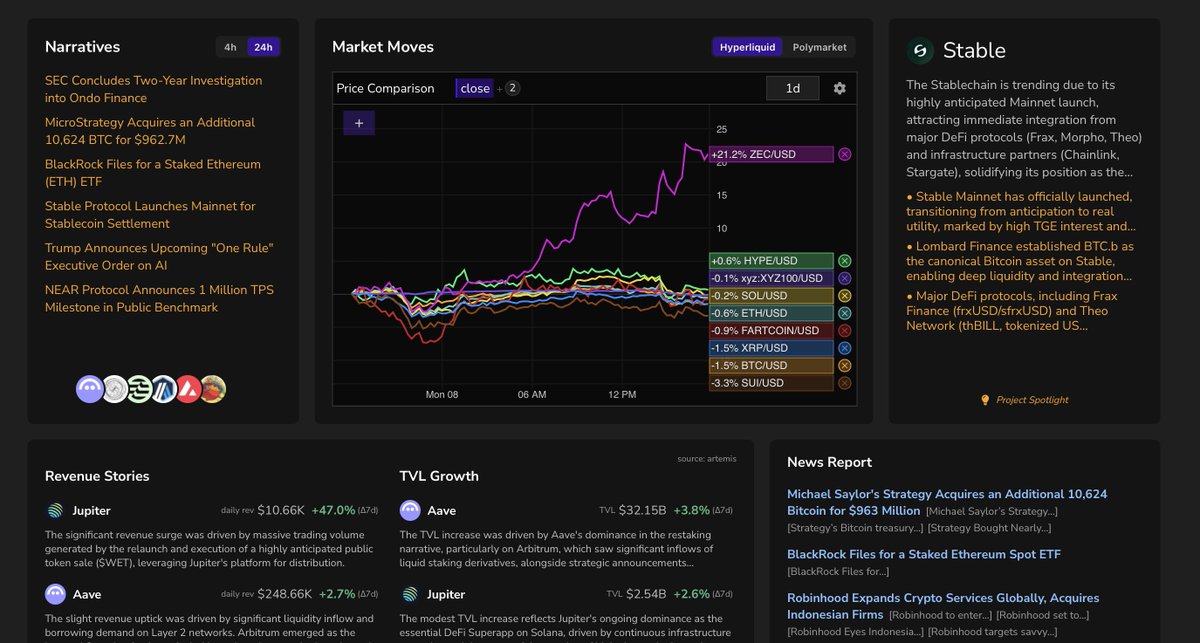1200x643 pixels.
Task: Open MicroStrategy Acquires 10,624 BTC narrative
Action: (150, 131)
